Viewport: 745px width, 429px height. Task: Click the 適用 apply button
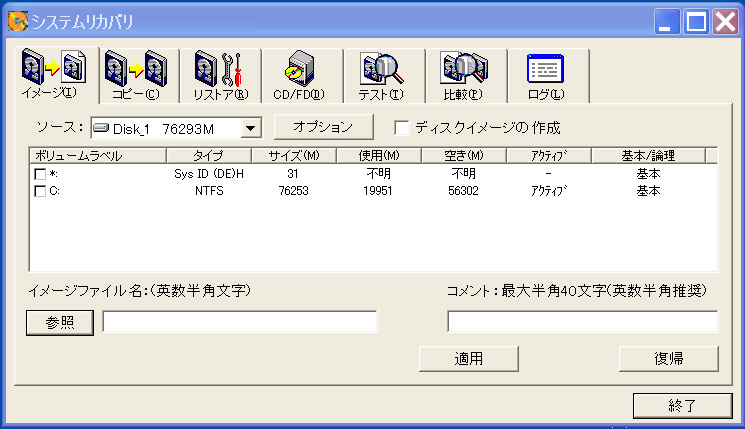468,358
